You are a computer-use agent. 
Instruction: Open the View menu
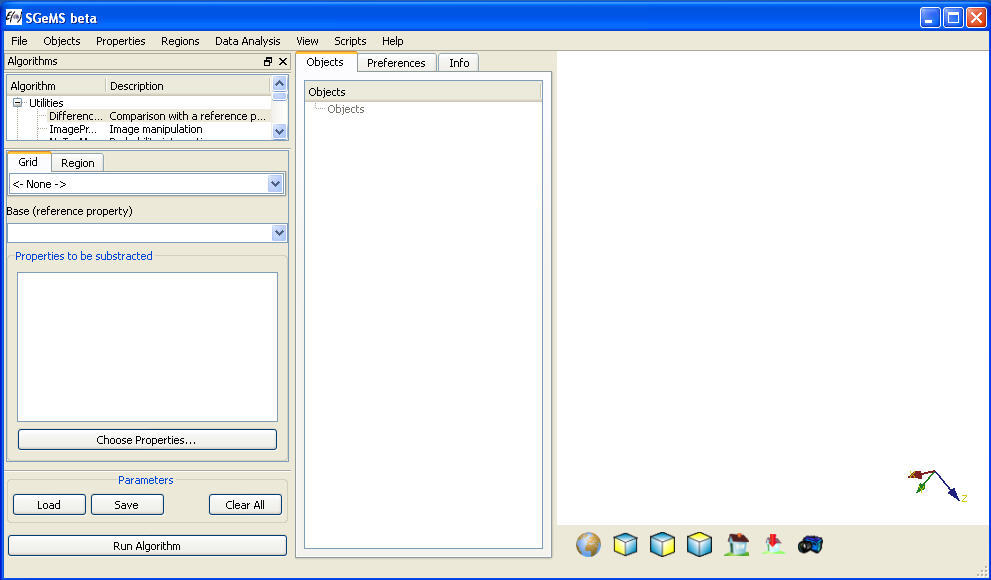click(x=307, y=41)
